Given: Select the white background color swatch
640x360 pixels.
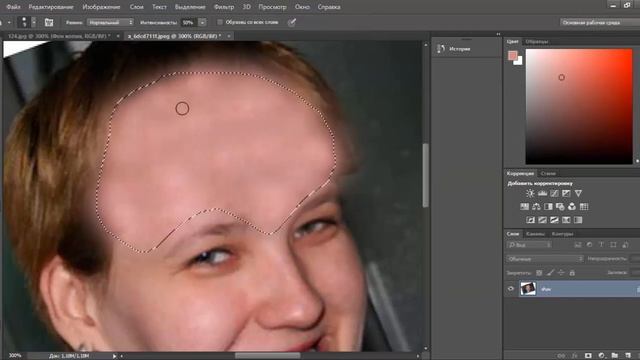Looking at the screenshot, I should pos(519,62).
